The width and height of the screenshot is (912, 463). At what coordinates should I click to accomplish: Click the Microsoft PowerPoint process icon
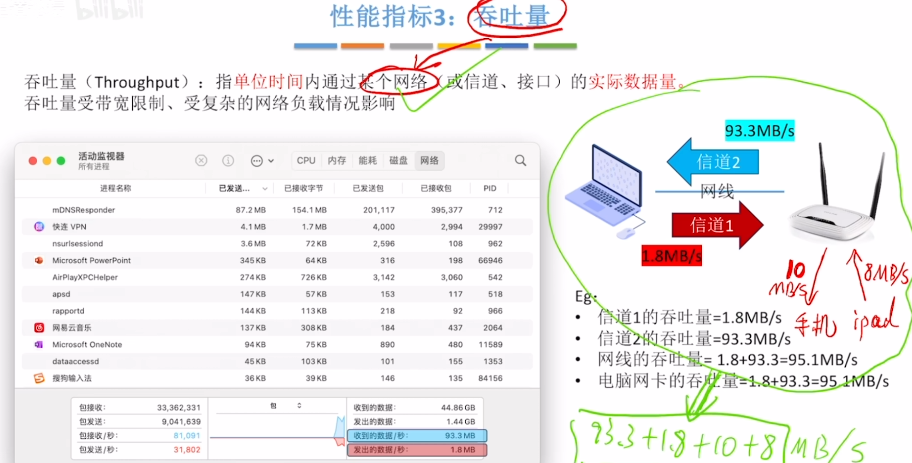click(x=39, y=260)
